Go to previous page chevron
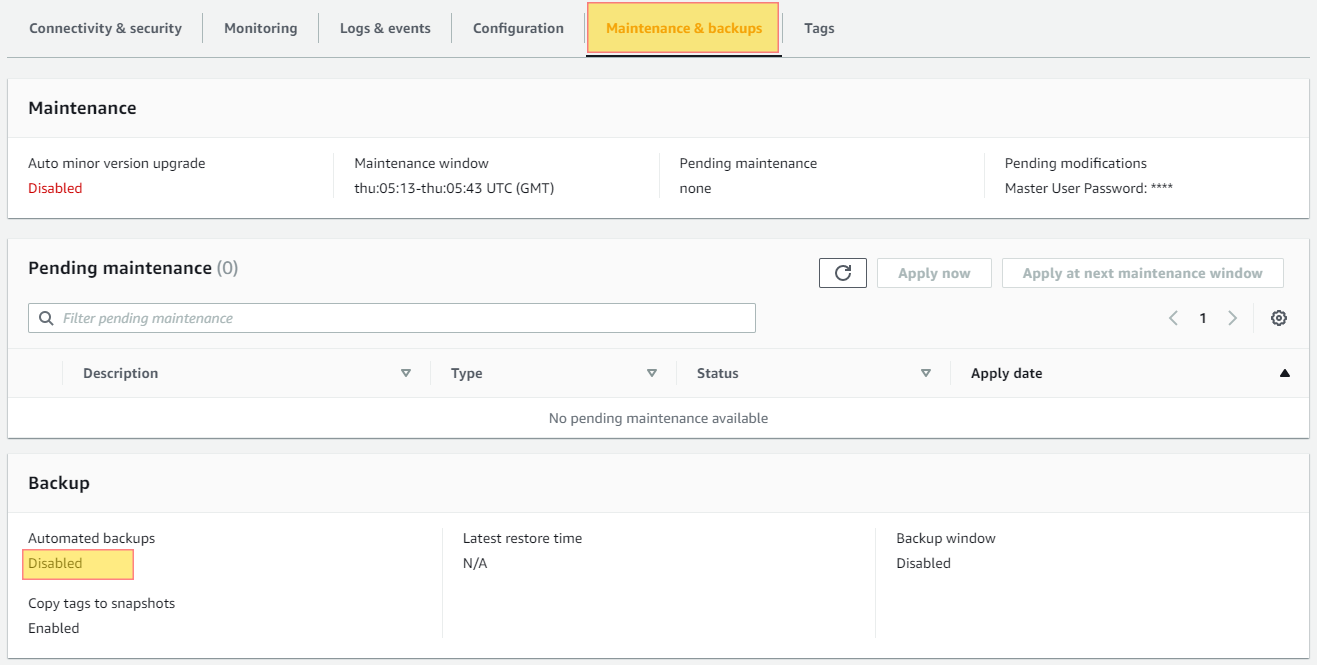 pos(1173,318)
